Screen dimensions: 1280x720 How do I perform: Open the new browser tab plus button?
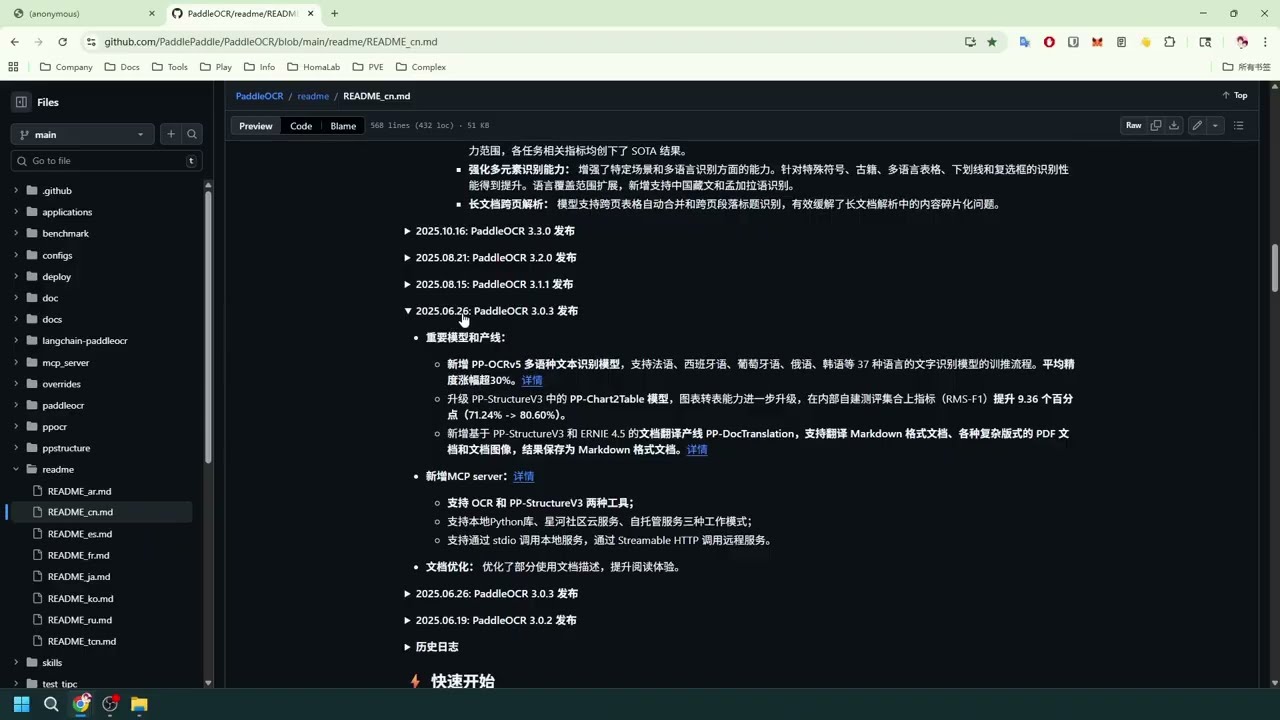click(334, 14)
